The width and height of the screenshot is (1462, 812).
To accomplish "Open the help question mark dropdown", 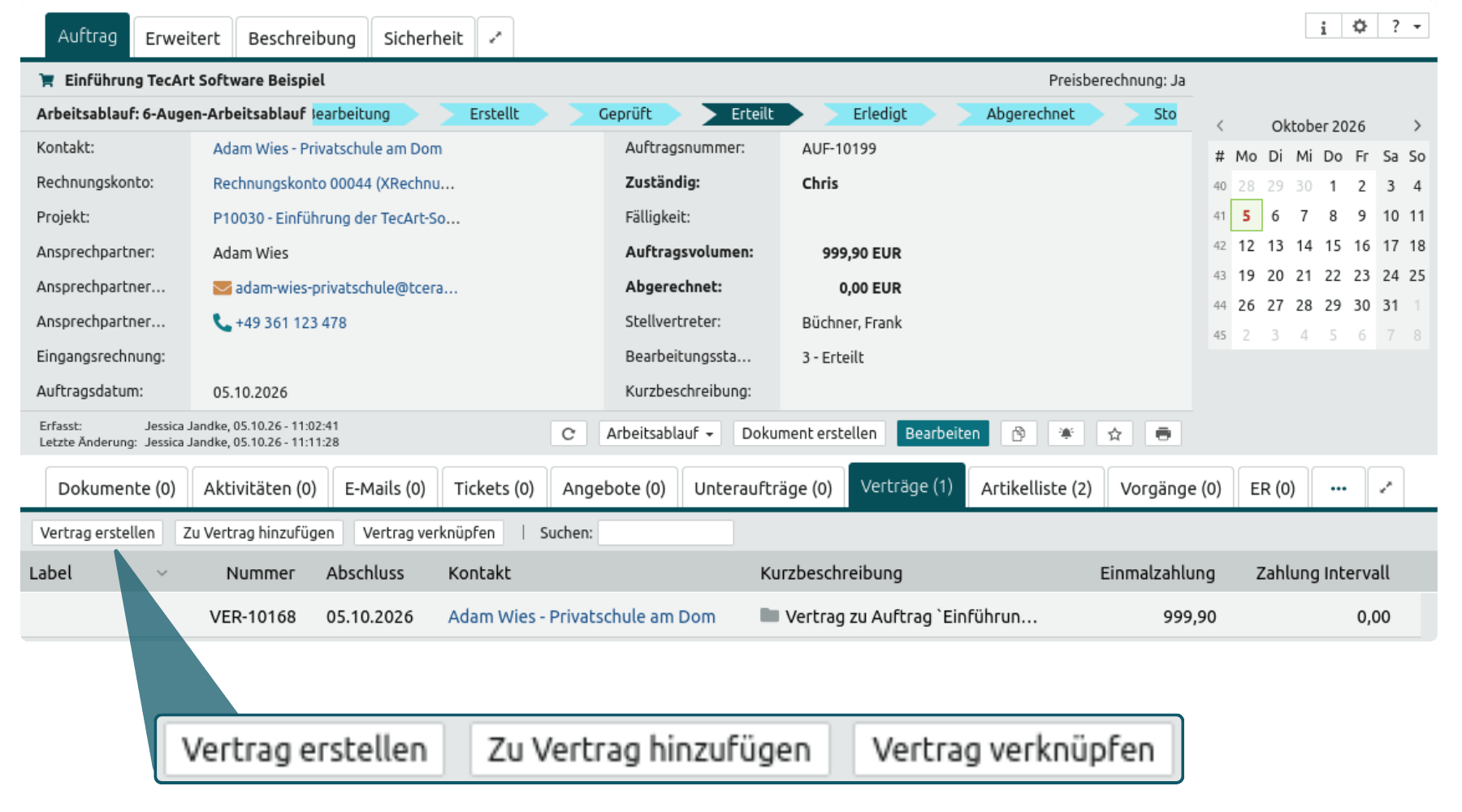I will (1403, 27).
